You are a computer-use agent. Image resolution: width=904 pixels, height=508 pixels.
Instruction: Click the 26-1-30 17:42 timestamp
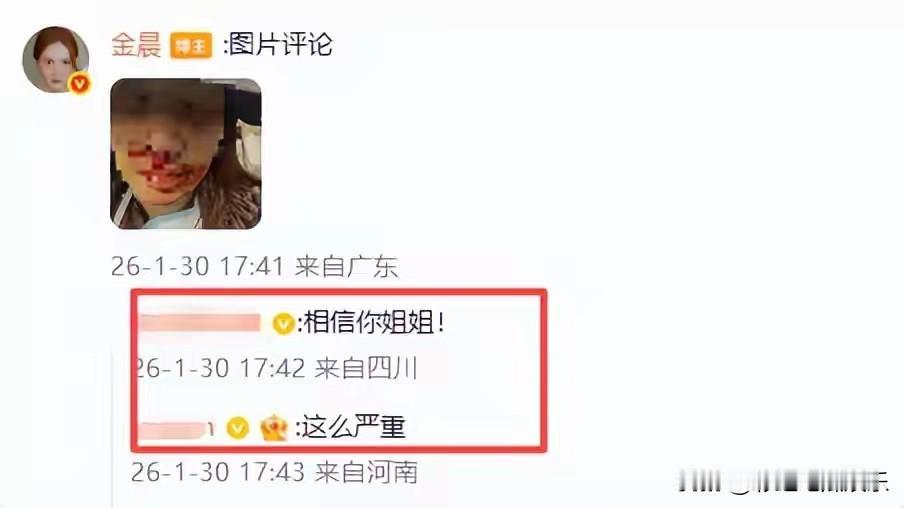click(219, 368)
